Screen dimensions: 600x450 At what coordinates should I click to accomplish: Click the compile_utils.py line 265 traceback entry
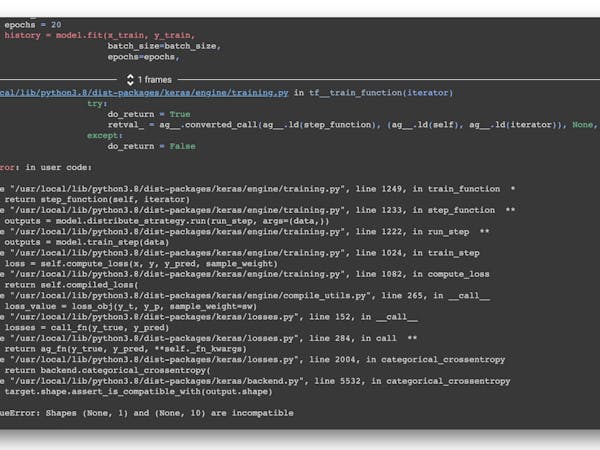(x=250, y=295)
